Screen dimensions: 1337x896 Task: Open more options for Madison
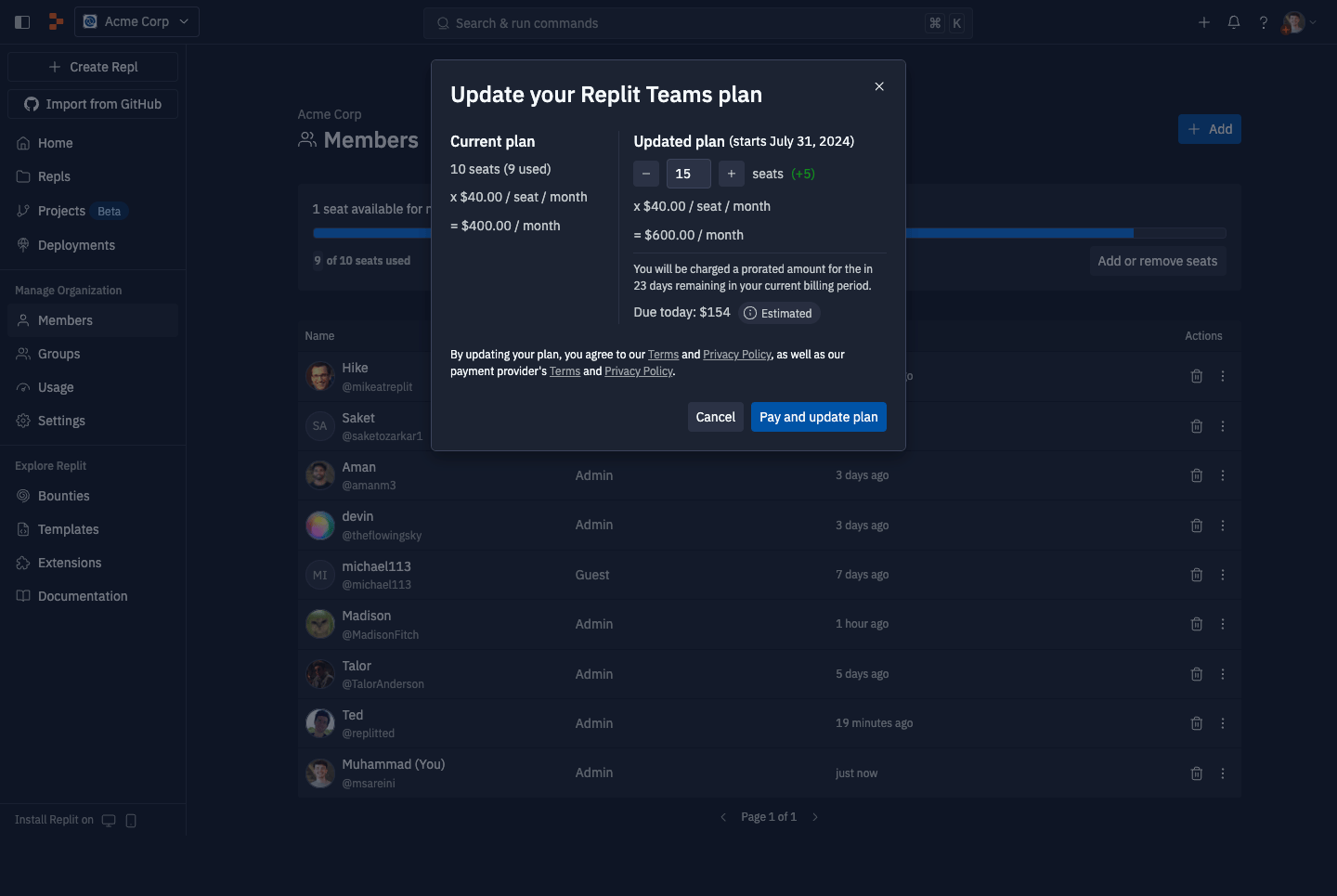[1223, 624]
